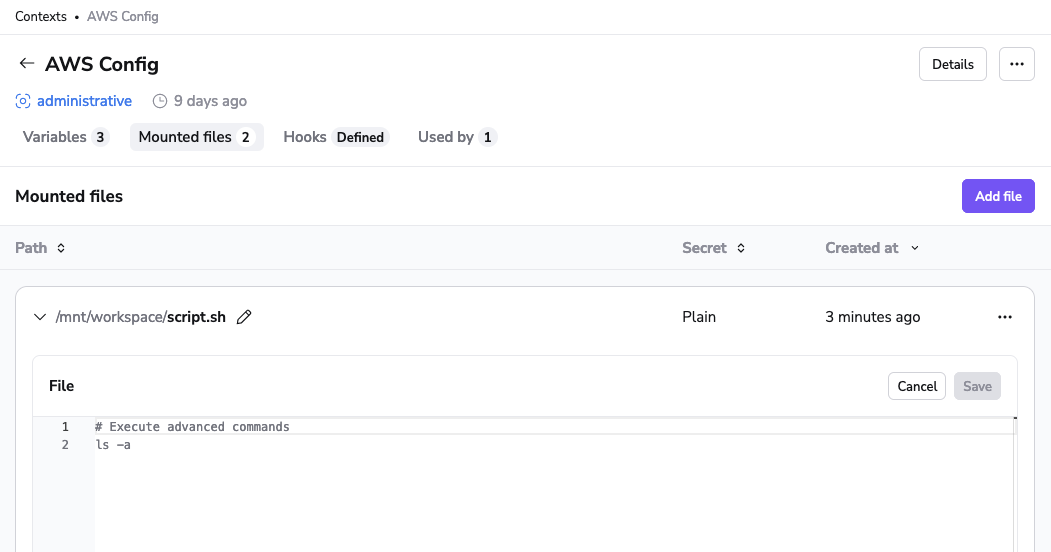
Task: Click the clock icon beside 9 days ago
Action: click(x=160, y=101)
